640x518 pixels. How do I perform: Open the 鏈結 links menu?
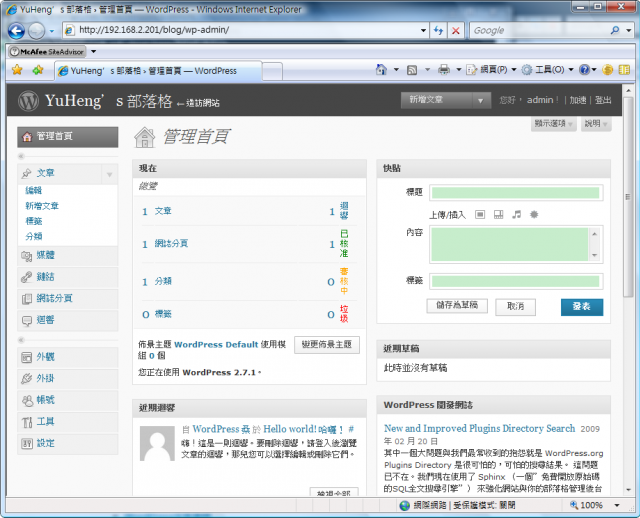68,277
